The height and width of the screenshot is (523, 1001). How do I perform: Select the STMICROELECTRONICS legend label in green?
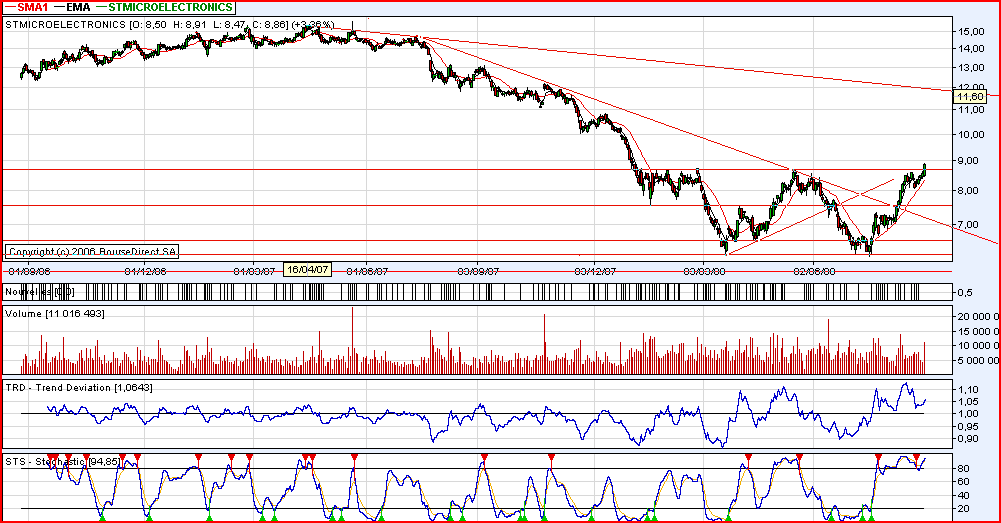pyautogui.click(x=163, y=7)
